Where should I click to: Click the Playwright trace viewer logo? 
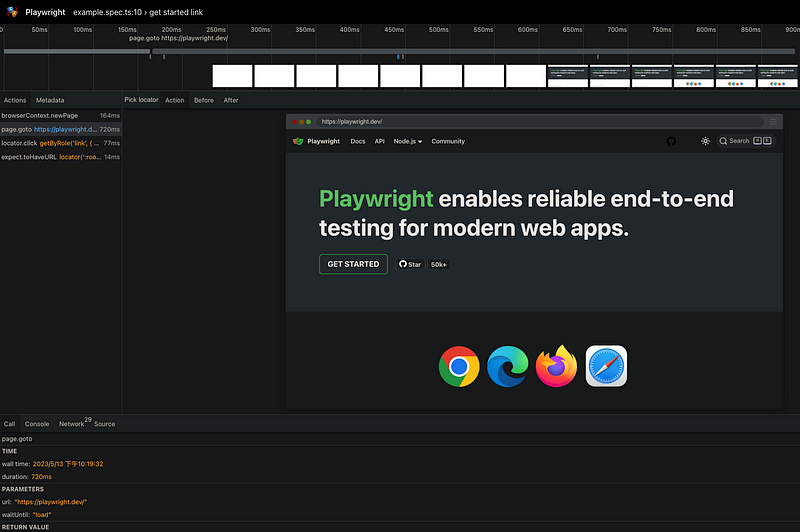[12, 13]
